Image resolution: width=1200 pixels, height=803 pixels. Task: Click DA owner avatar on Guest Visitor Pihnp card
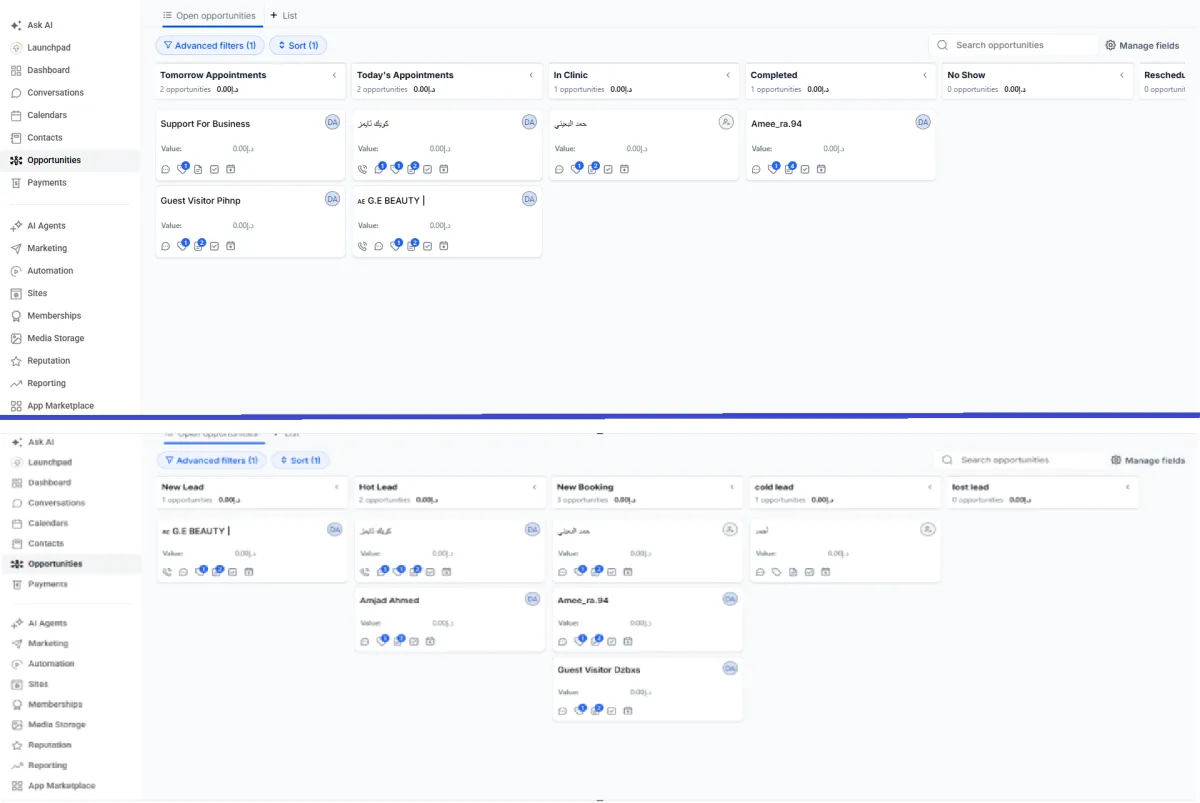[332, 199]
